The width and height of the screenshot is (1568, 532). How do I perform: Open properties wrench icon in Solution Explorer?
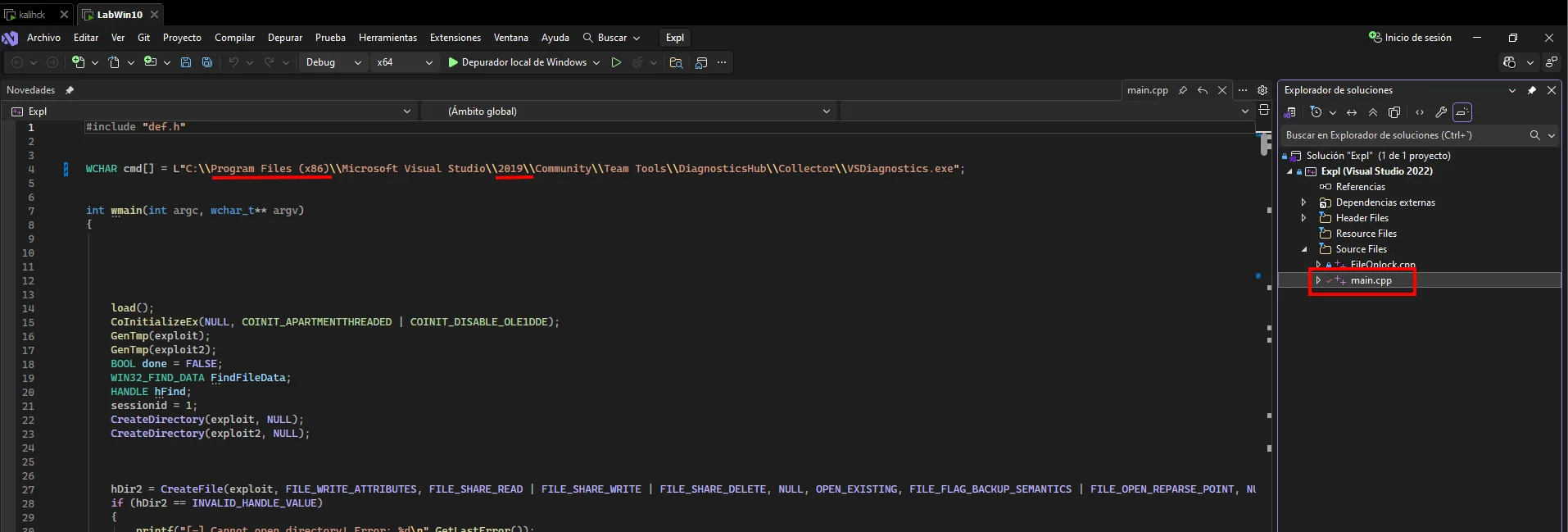pos(1441,112)
